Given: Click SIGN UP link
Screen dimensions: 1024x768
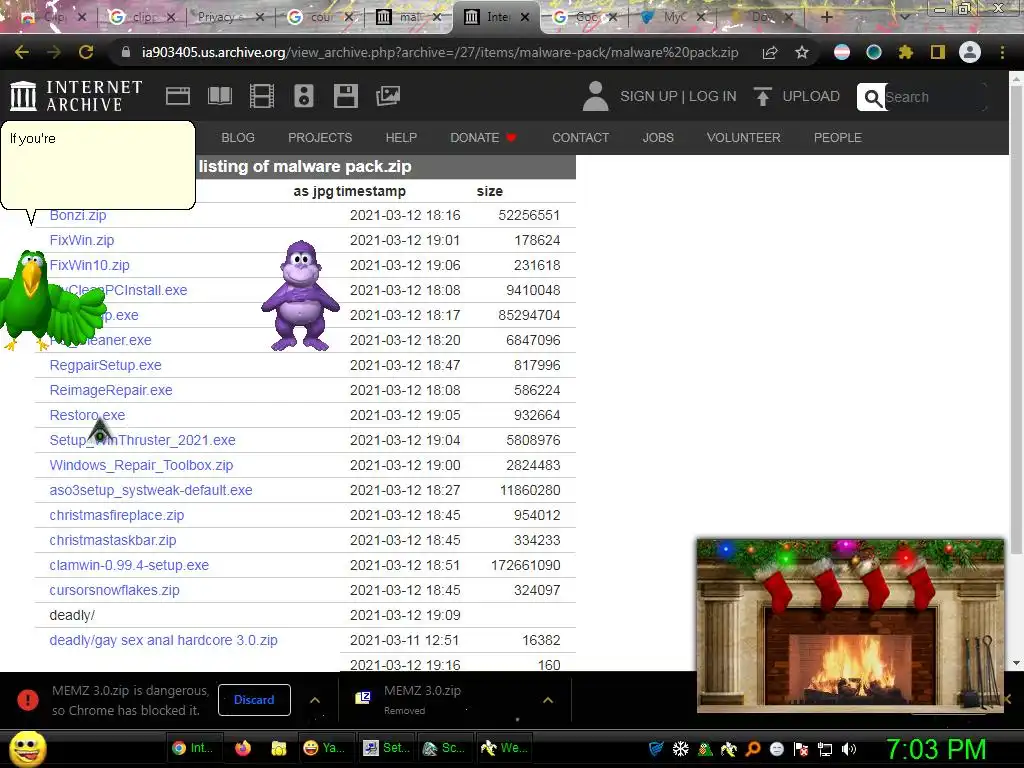Looking at the screenshot, I should point(649,96).
